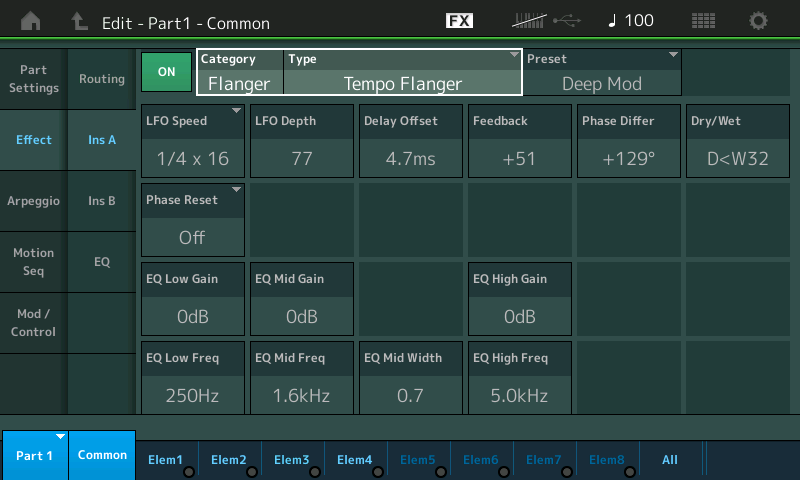Viewport: 800px width, 480px height.
Task: Select the Dry/Wet D<W32 parameter
Action: coord(738,141)
